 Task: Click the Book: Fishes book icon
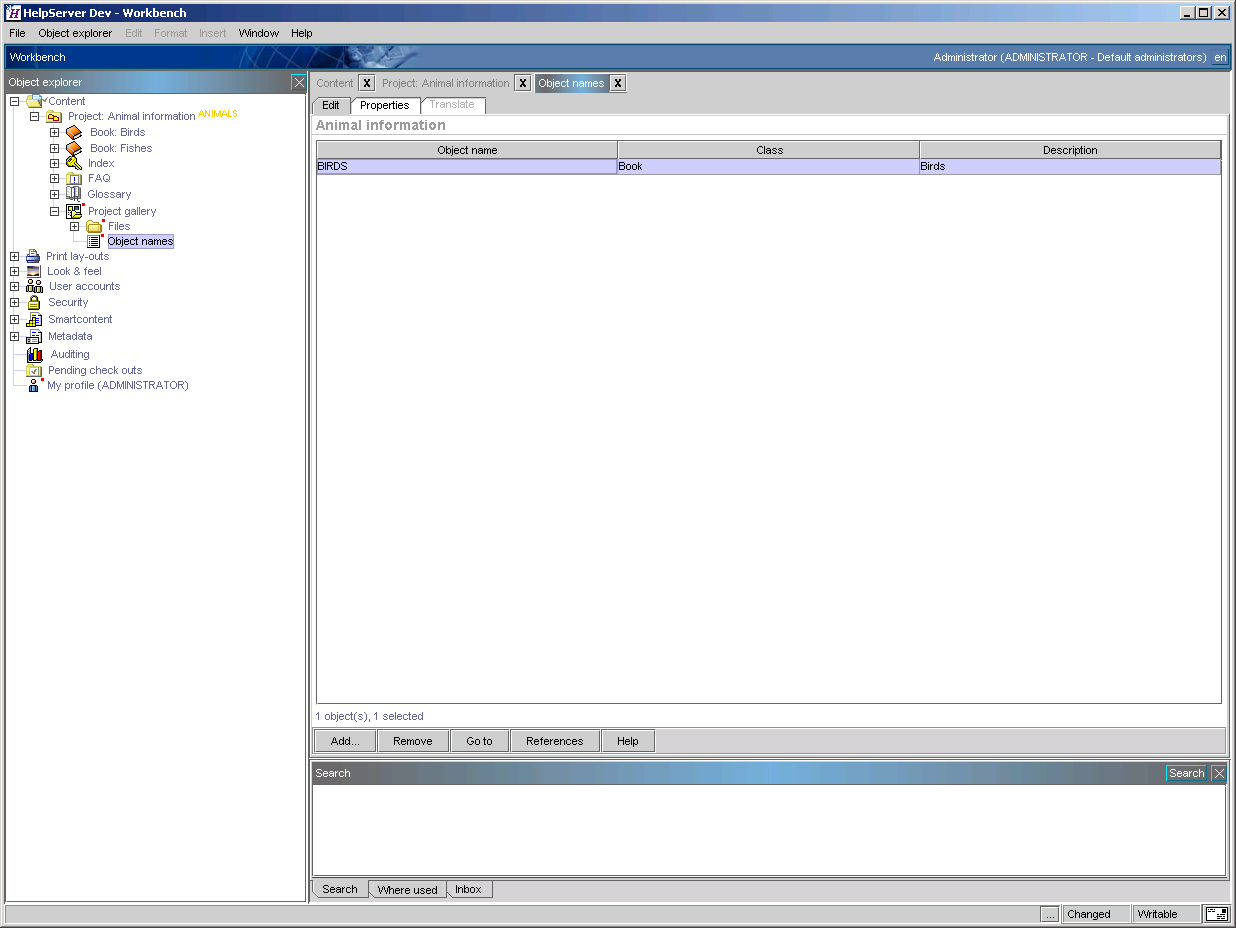point(74,148)
